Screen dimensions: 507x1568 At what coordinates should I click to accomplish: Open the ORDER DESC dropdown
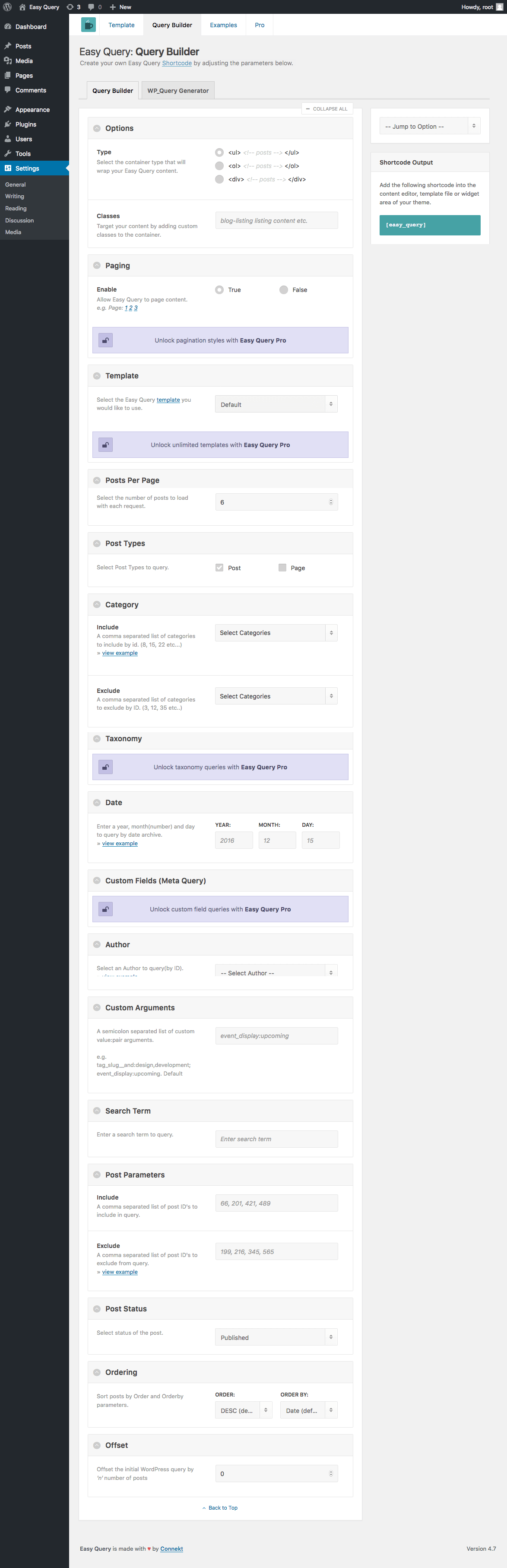coord(244,1410)
